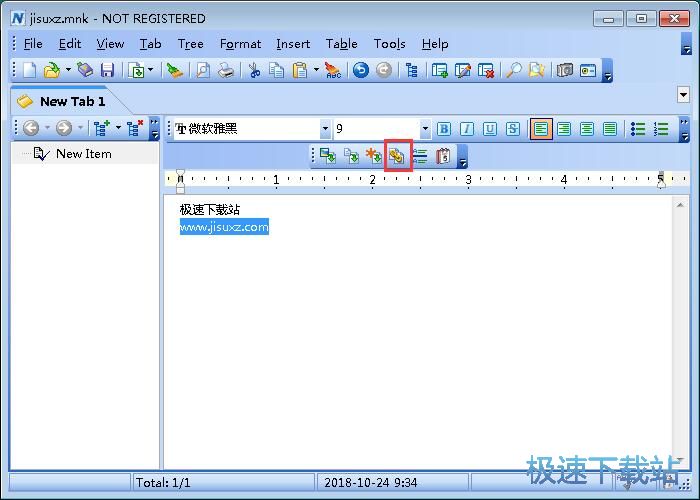The width and height of the screenshot is (700, 500).
Task: Remove tree node with red X
Action: pyautogui.click(x=134, y=128)
